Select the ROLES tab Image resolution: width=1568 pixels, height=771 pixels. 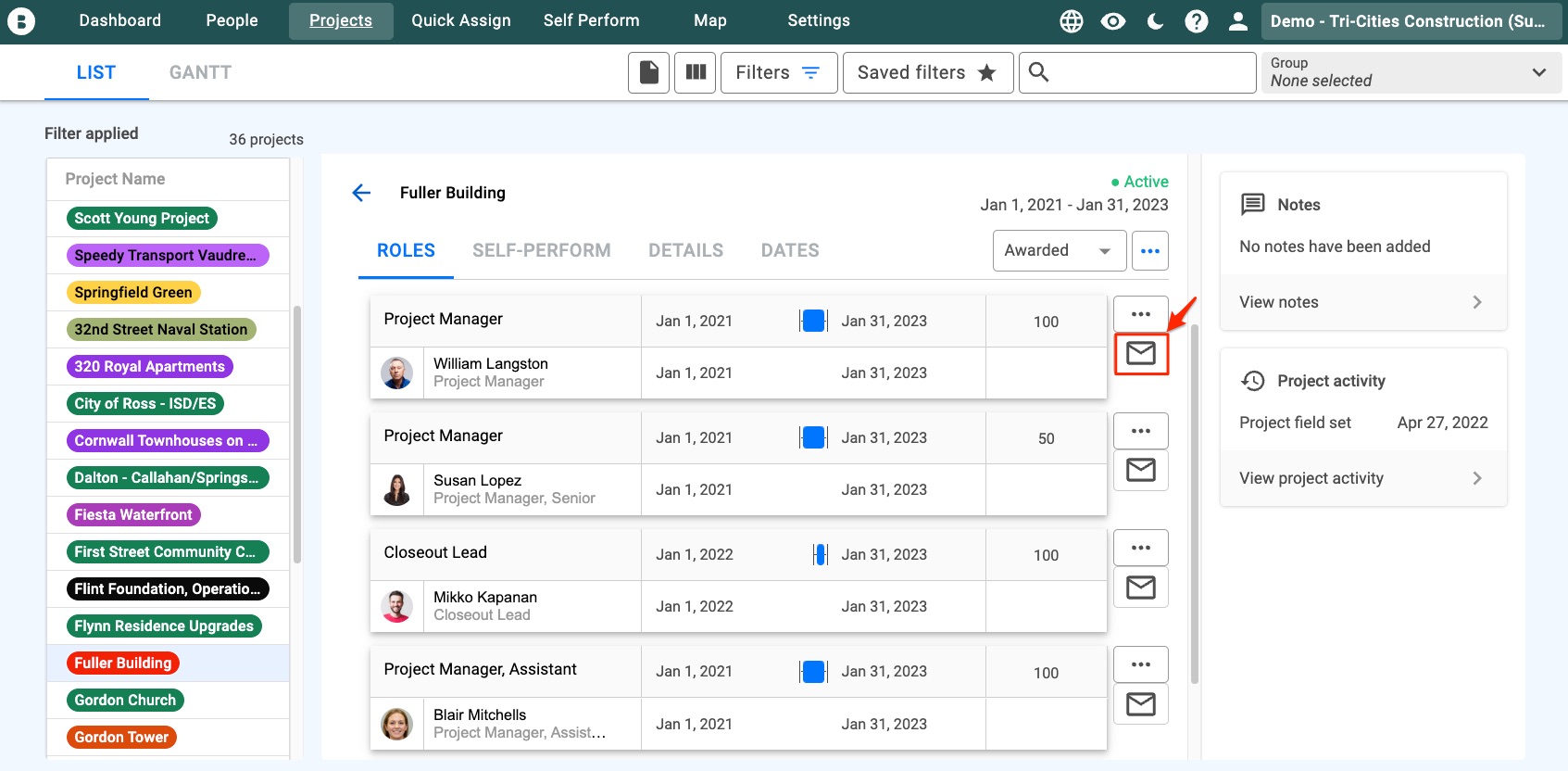coord(406,250)
